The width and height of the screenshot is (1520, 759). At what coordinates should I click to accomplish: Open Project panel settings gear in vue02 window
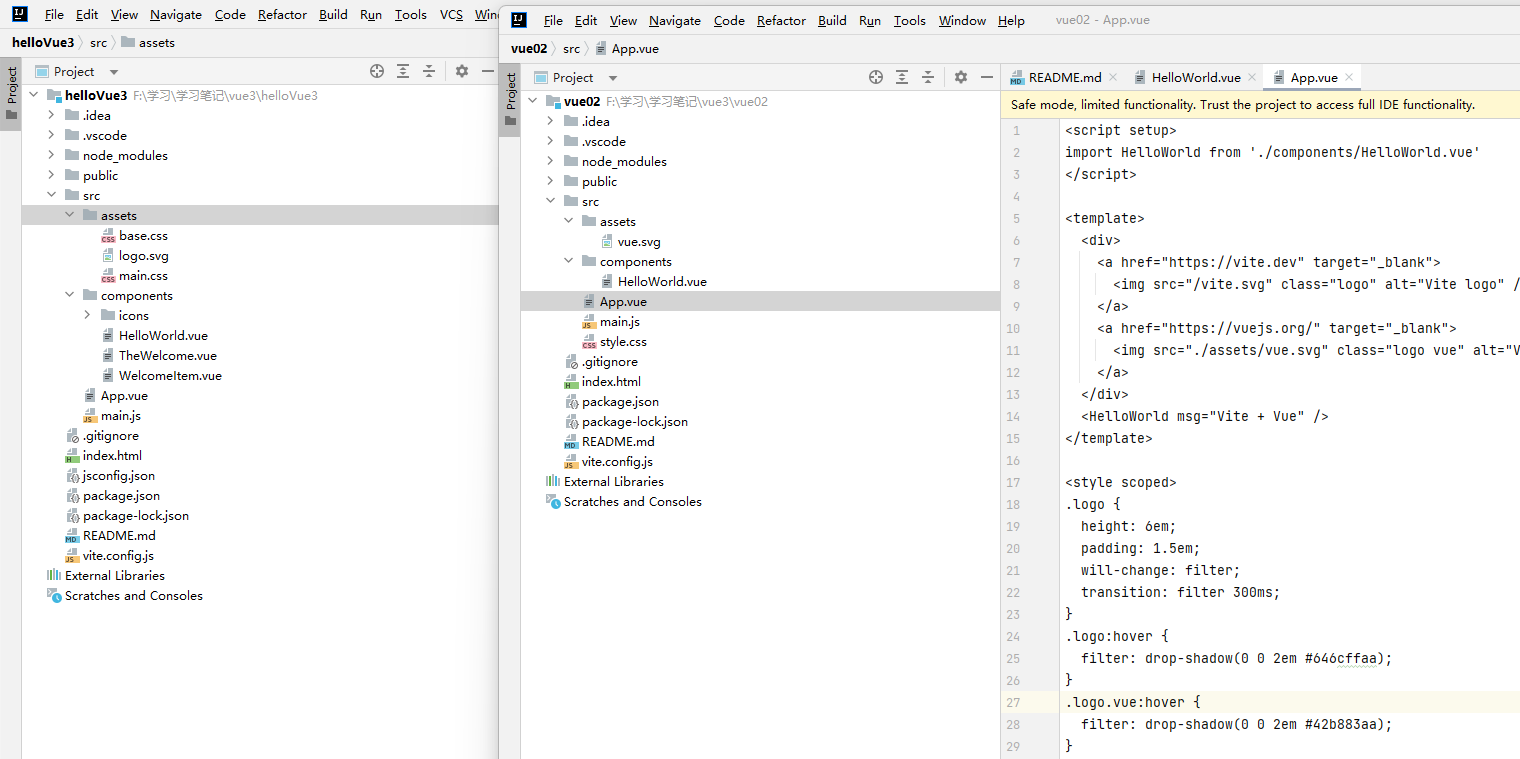click(961, 77)
